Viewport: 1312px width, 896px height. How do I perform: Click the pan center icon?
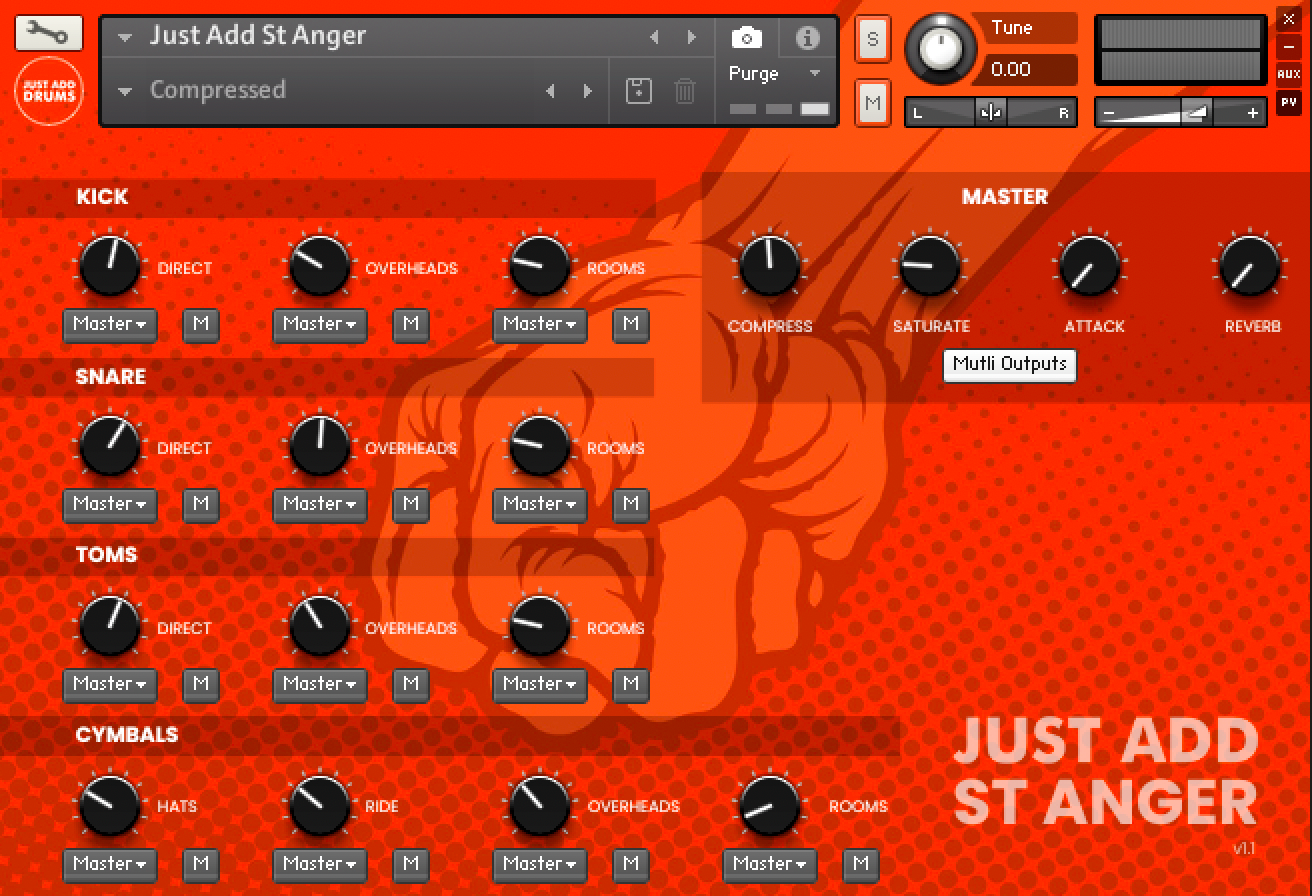click(x=991, y=113)
